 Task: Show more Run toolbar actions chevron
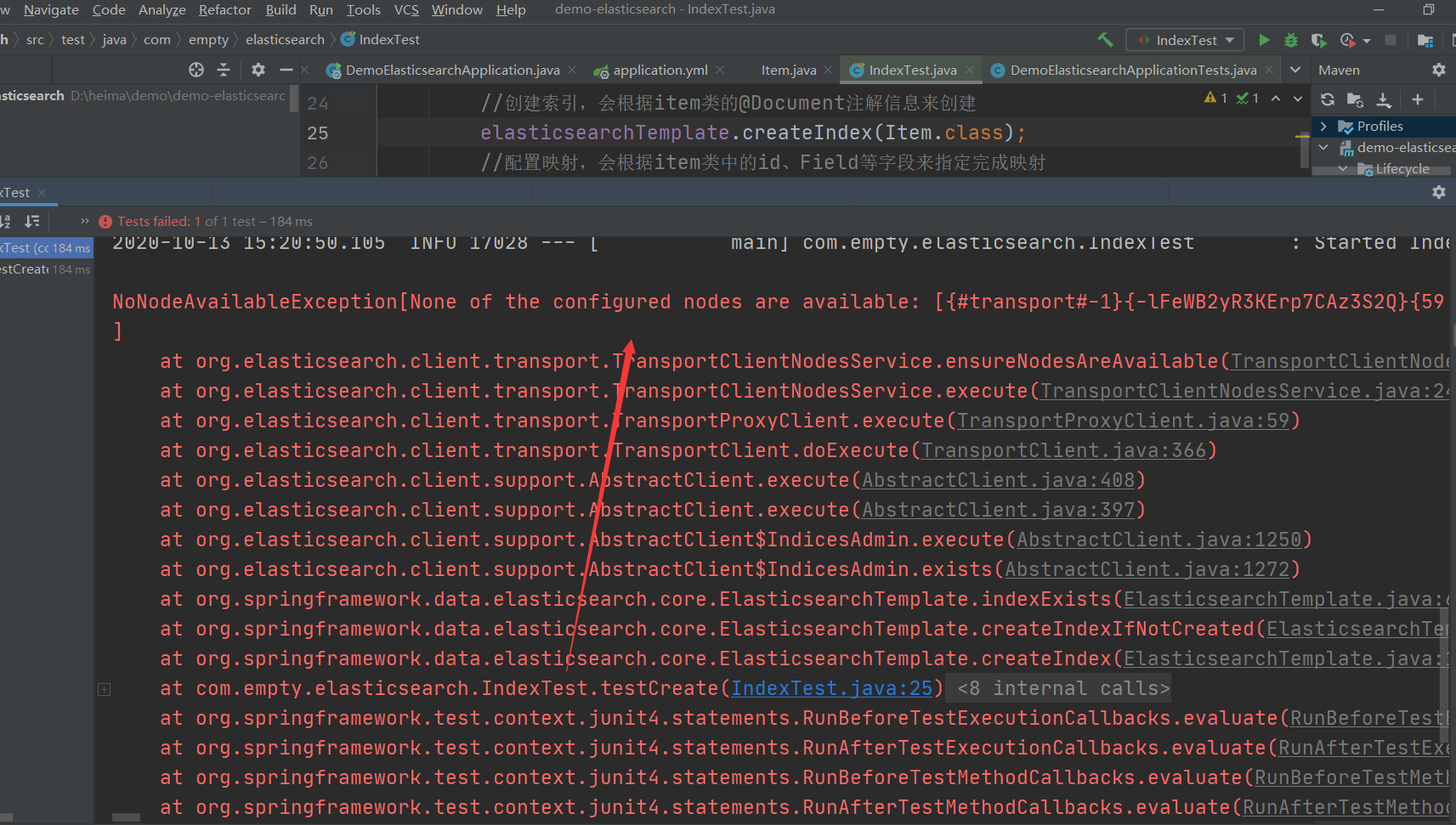[x=85, y=221]
